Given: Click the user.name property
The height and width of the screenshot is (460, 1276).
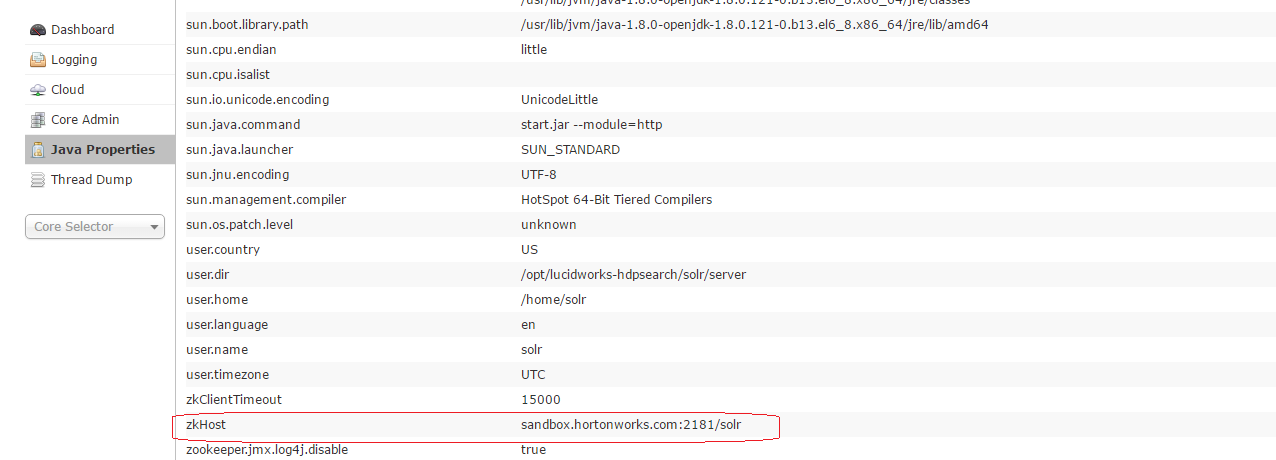Looking at the screenshot, I should coord(217,350).
